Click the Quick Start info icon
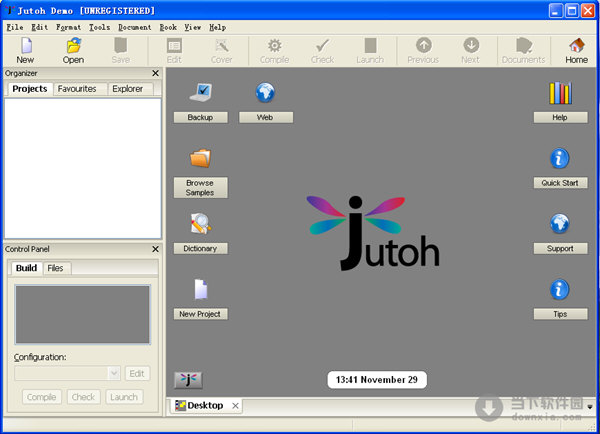Viewport: 600px width, 434px height. [560, 158]
